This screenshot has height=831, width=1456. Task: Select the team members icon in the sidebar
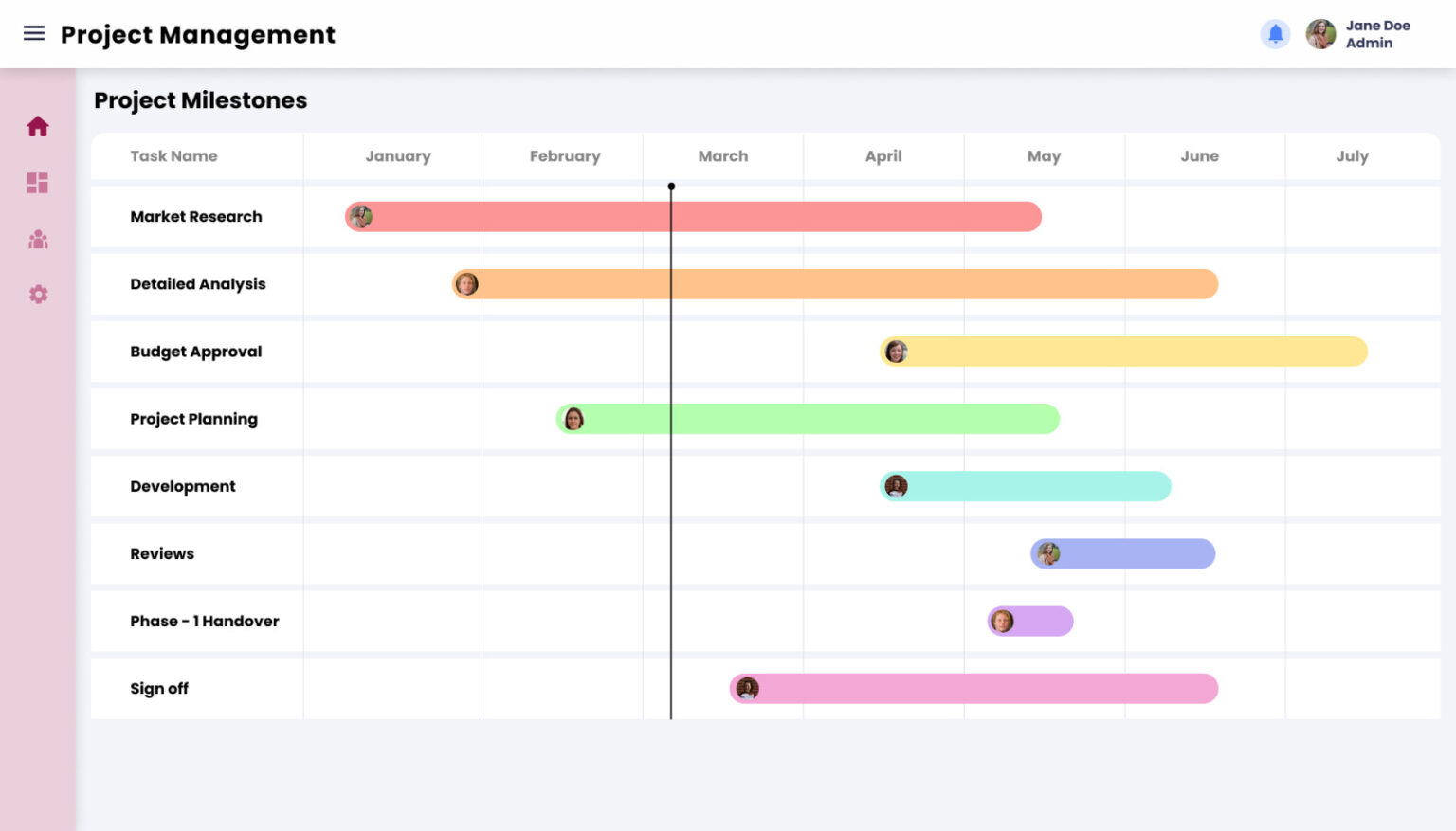pyautogui.click(x=38, y=239)
